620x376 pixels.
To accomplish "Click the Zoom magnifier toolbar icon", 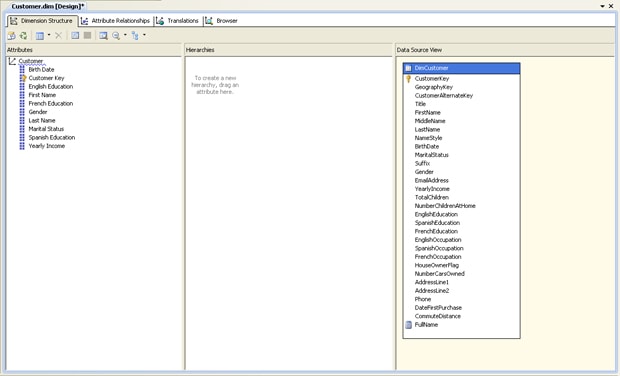I will [x=116, y=36].
